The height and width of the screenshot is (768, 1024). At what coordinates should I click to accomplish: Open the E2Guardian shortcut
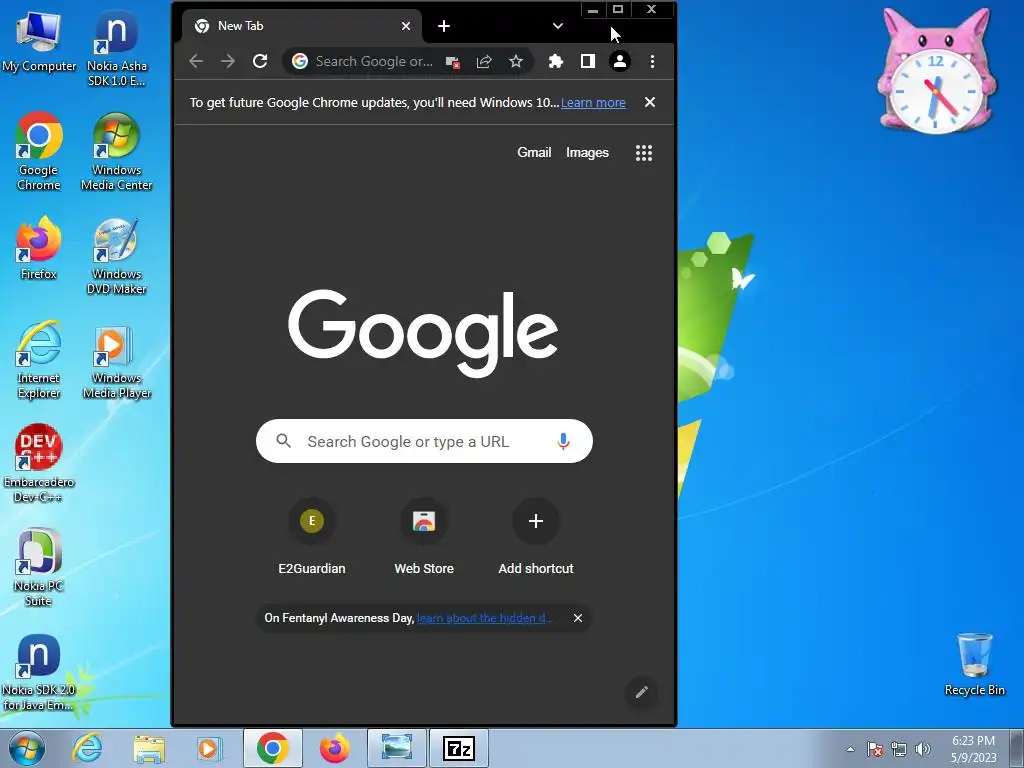(312, 537)
